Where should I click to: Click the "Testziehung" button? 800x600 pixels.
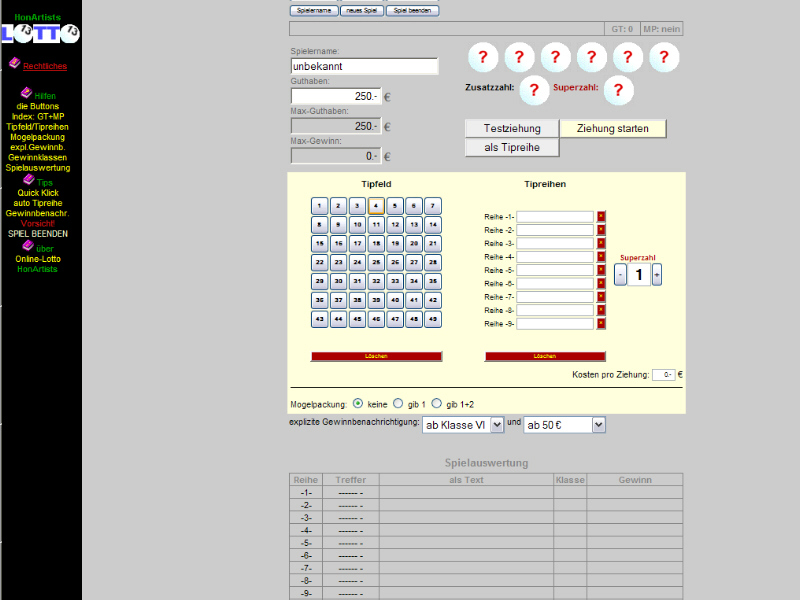tap(512, 129)
